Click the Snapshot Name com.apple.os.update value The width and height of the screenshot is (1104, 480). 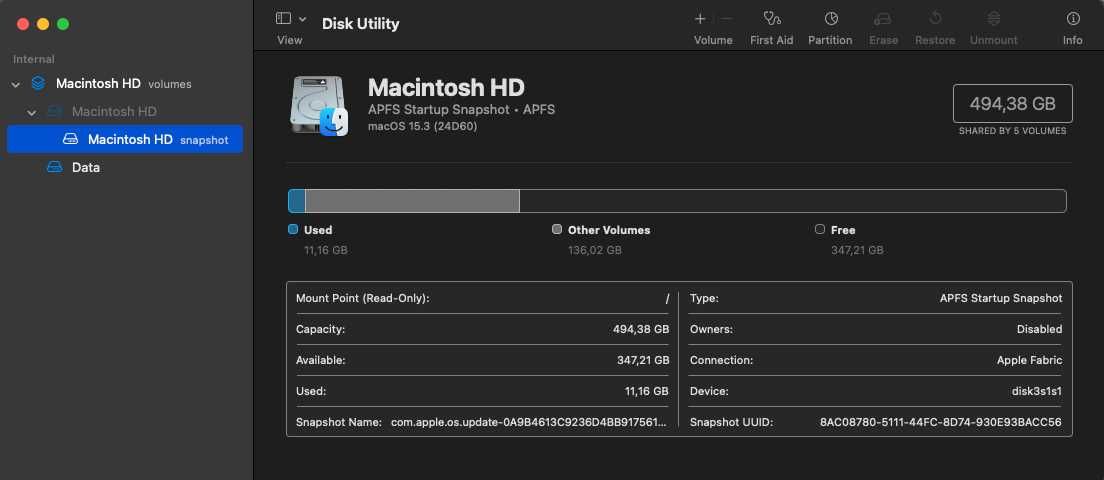pos(529,422)
